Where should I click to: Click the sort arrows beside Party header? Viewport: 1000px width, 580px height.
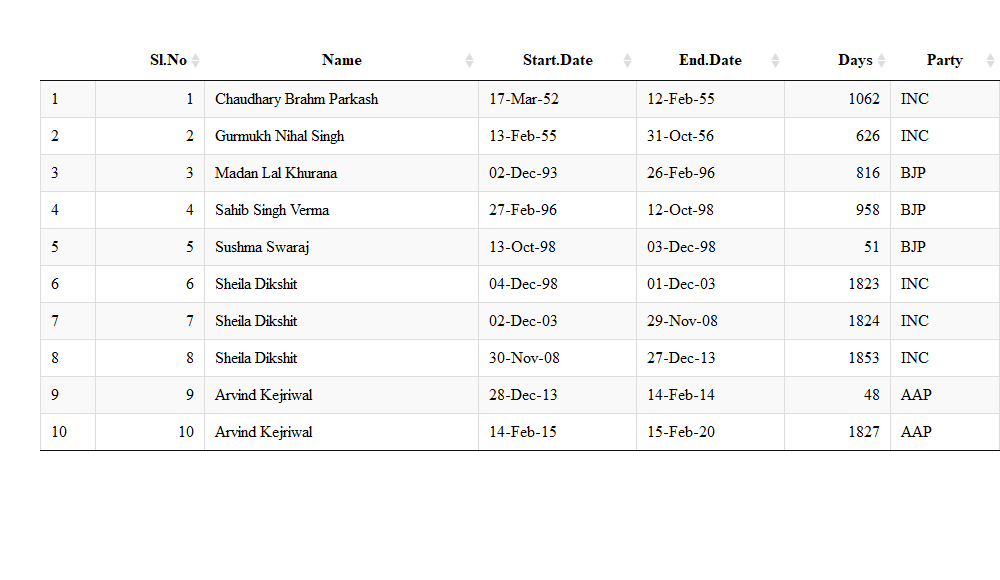(990, 61)
